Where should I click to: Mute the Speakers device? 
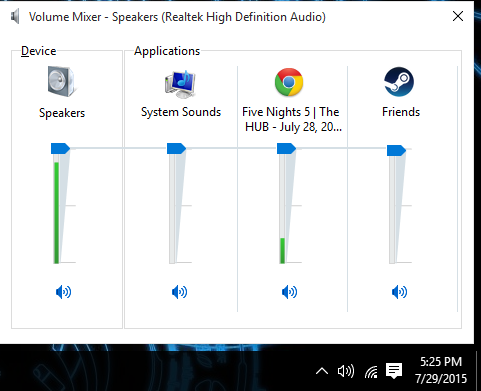(x=63, y=292)
